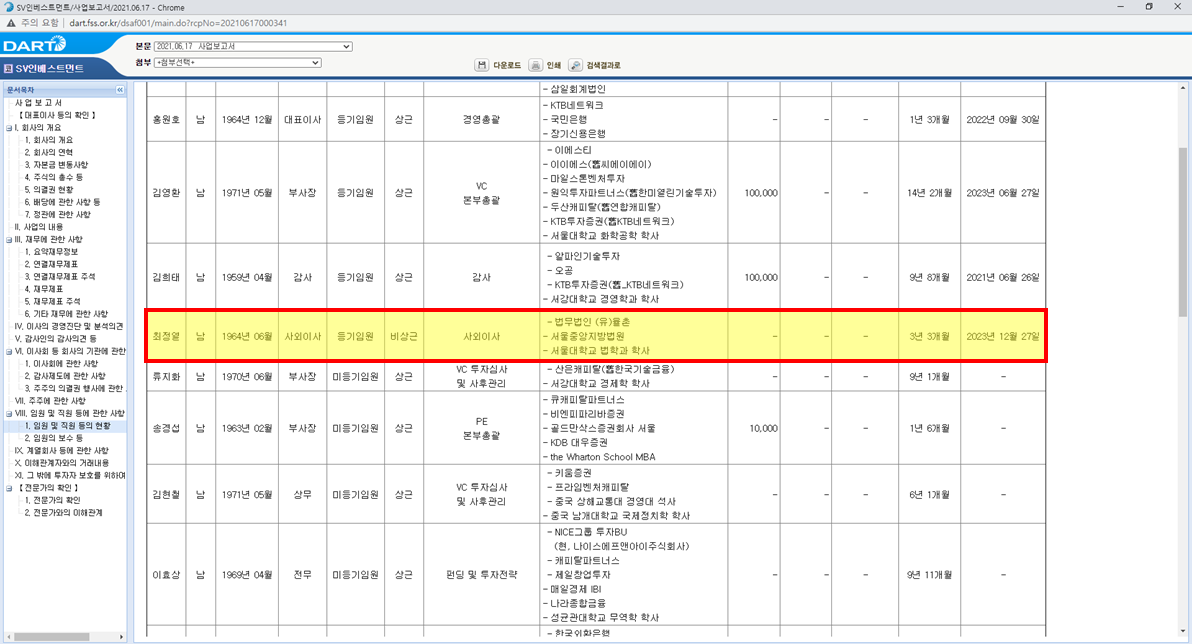This screenshot has height=644, width=1192.
Task: Click the name cell 김영환
Action: [x=166, y=193]
